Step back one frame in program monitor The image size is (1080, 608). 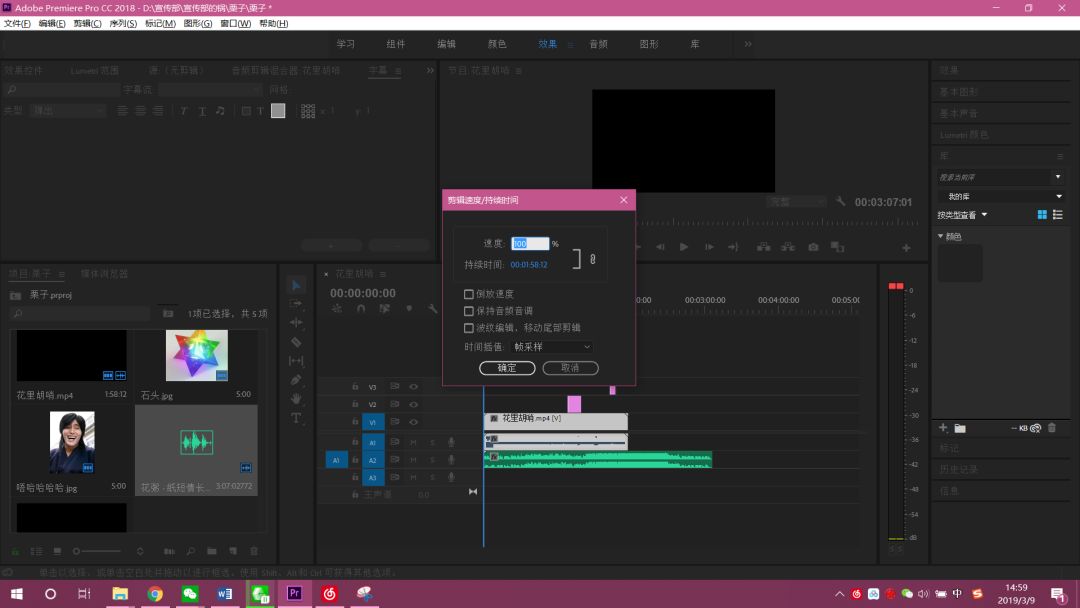[660, 247]
